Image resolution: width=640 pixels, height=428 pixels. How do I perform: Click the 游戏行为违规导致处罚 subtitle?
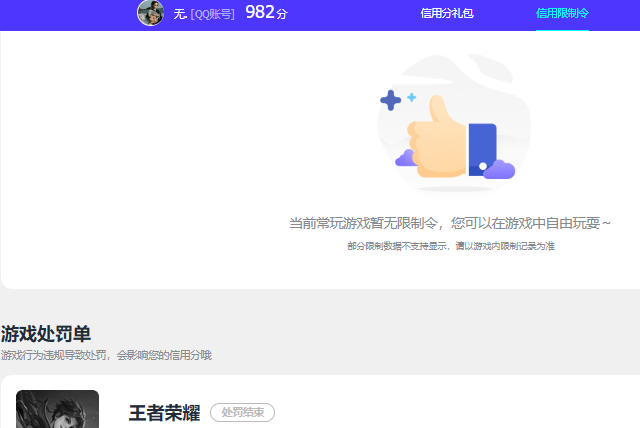tap(106, 355)
